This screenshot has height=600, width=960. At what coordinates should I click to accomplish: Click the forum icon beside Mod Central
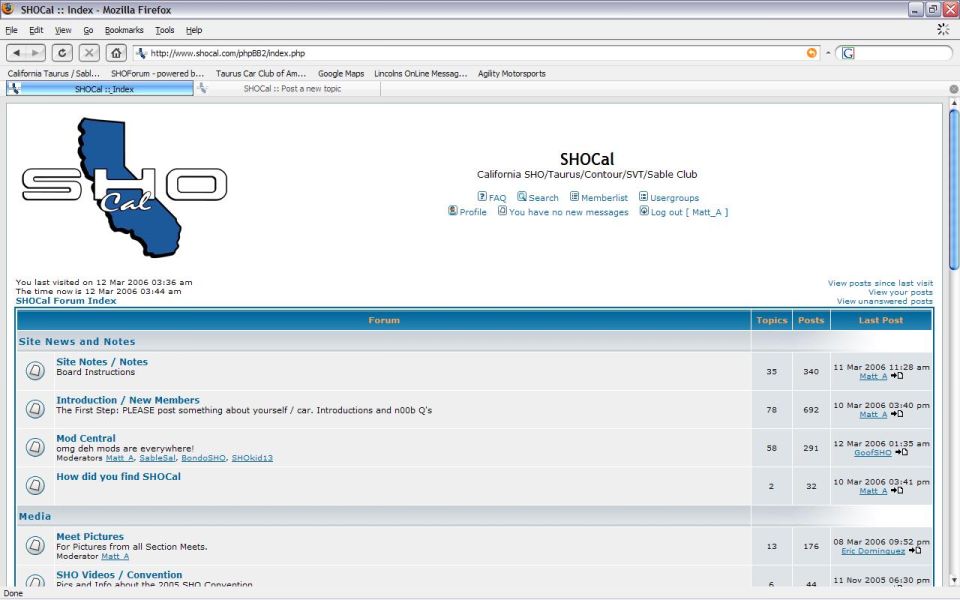coord(35,447)
